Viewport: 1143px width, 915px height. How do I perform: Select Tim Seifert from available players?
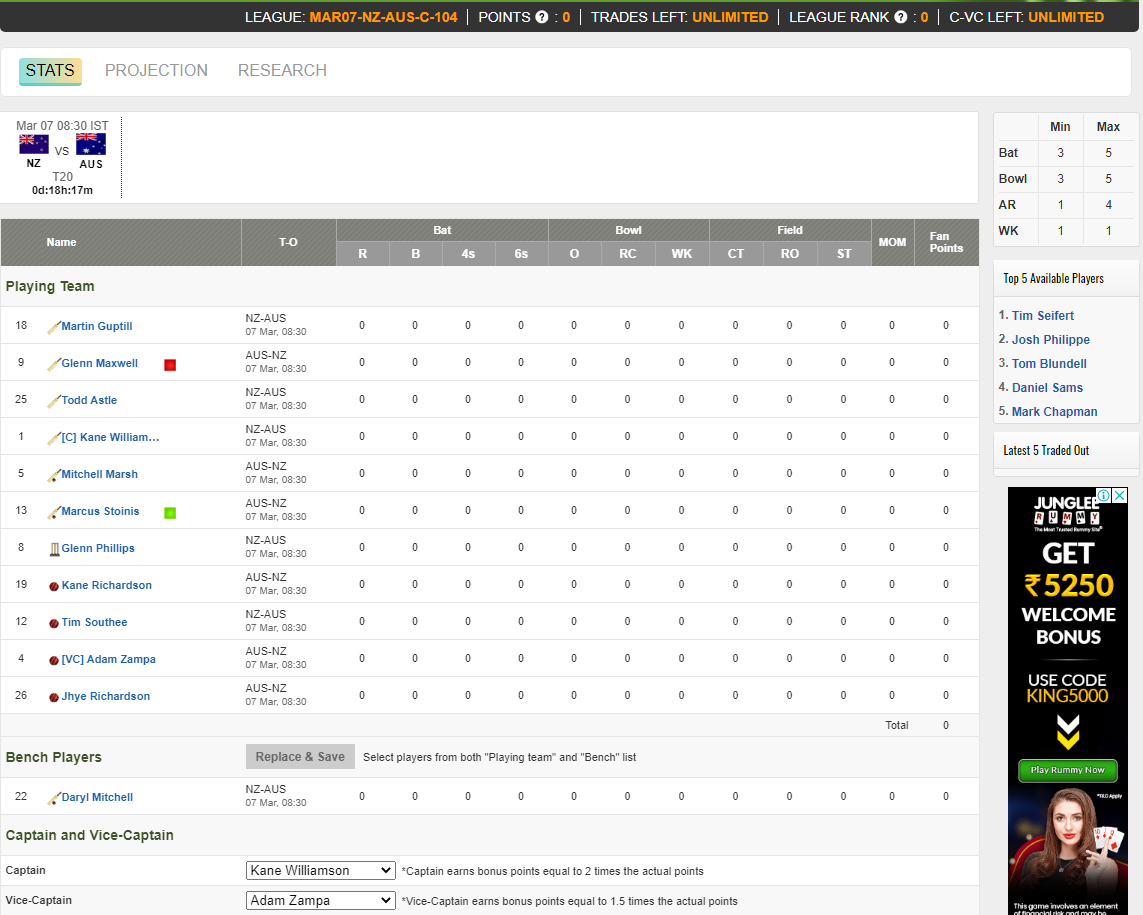coord(1042,316)
